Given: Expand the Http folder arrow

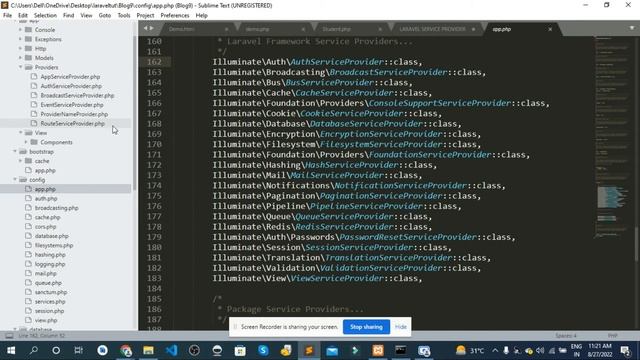Looking at the screenshot, I should coord(20,49).
